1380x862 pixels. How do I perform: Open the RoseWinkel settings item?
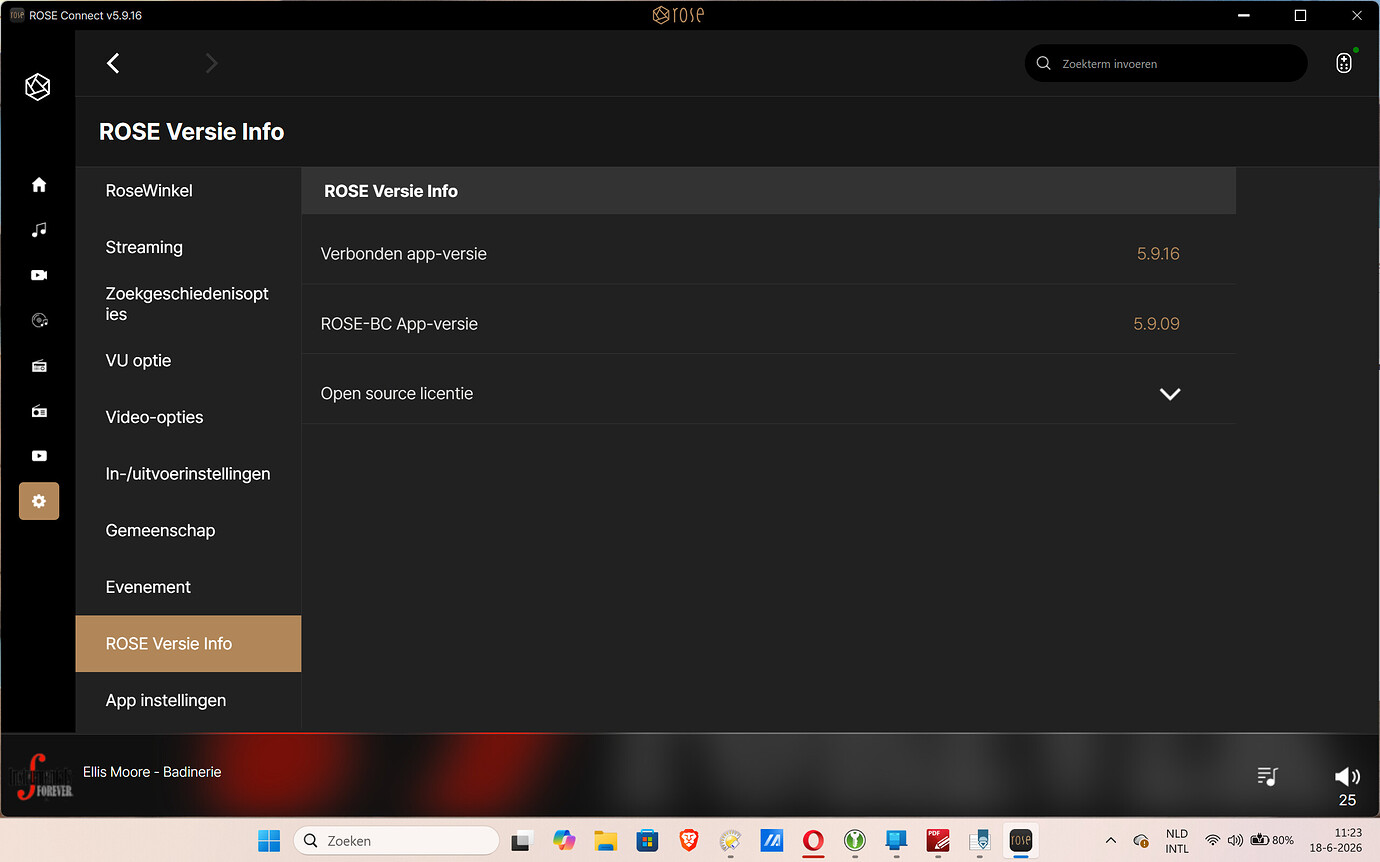[x=188, y=190]
